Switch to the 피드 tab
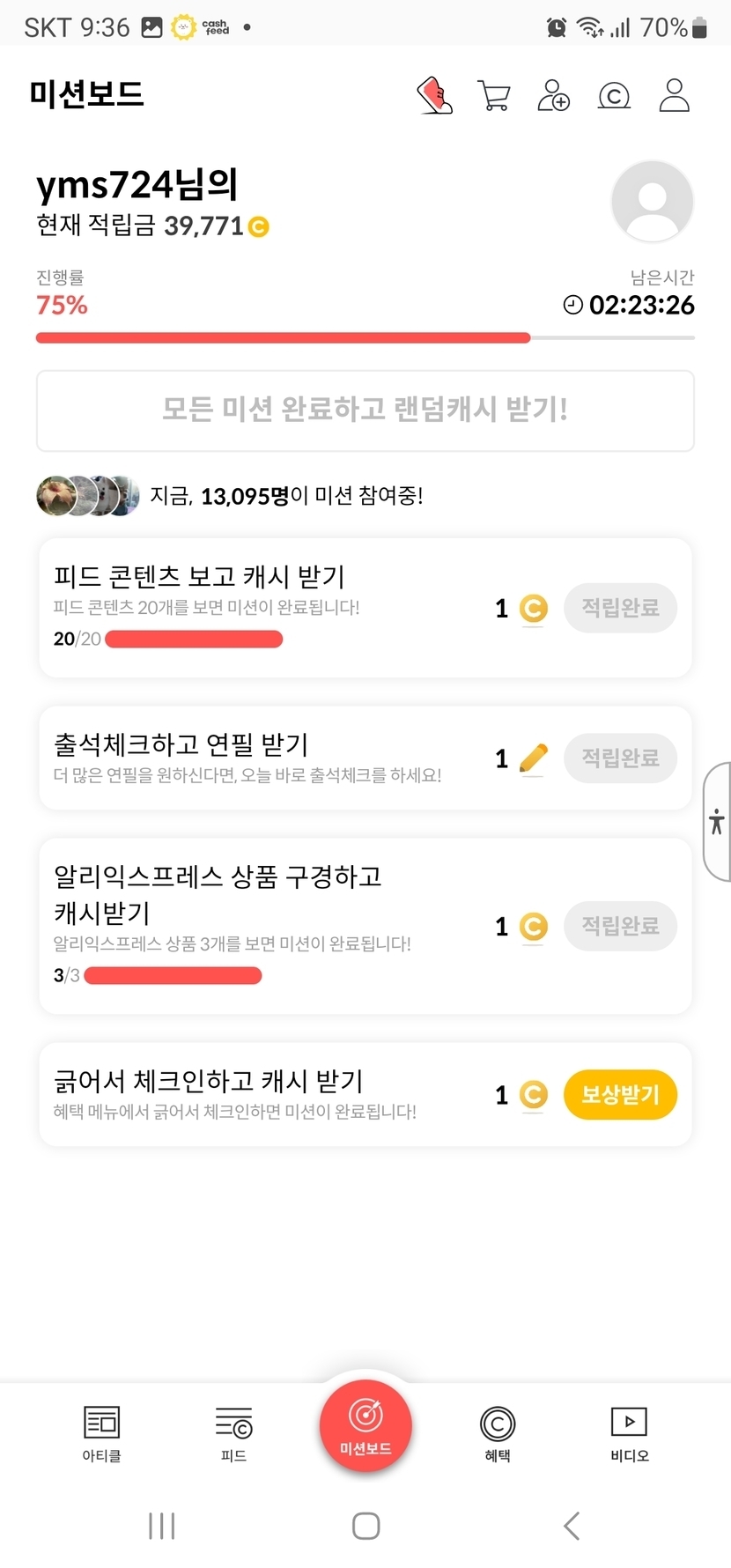The height and width of the screenshot is (1568, 731). click(x=233, y=1433)
